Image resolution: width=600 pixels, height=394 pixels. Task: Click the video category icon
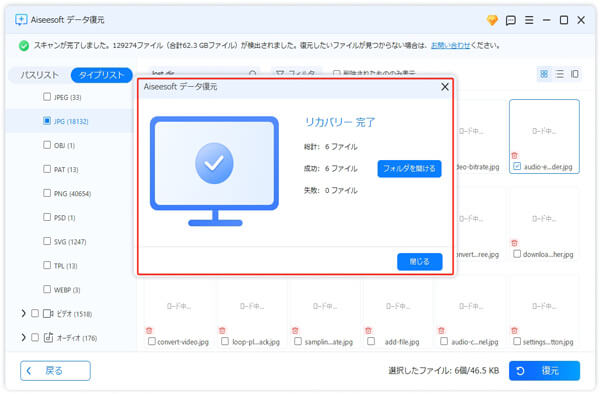tap(48, 314)
